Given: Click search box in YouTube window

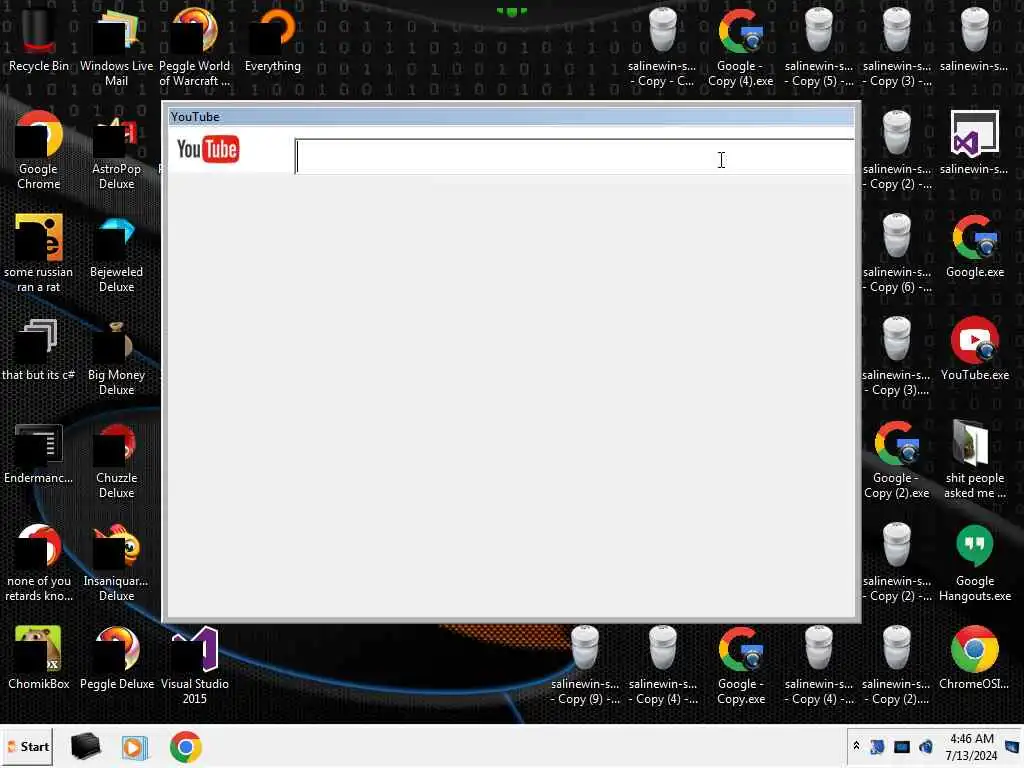Looking at the screenshot, I should 574,157.
